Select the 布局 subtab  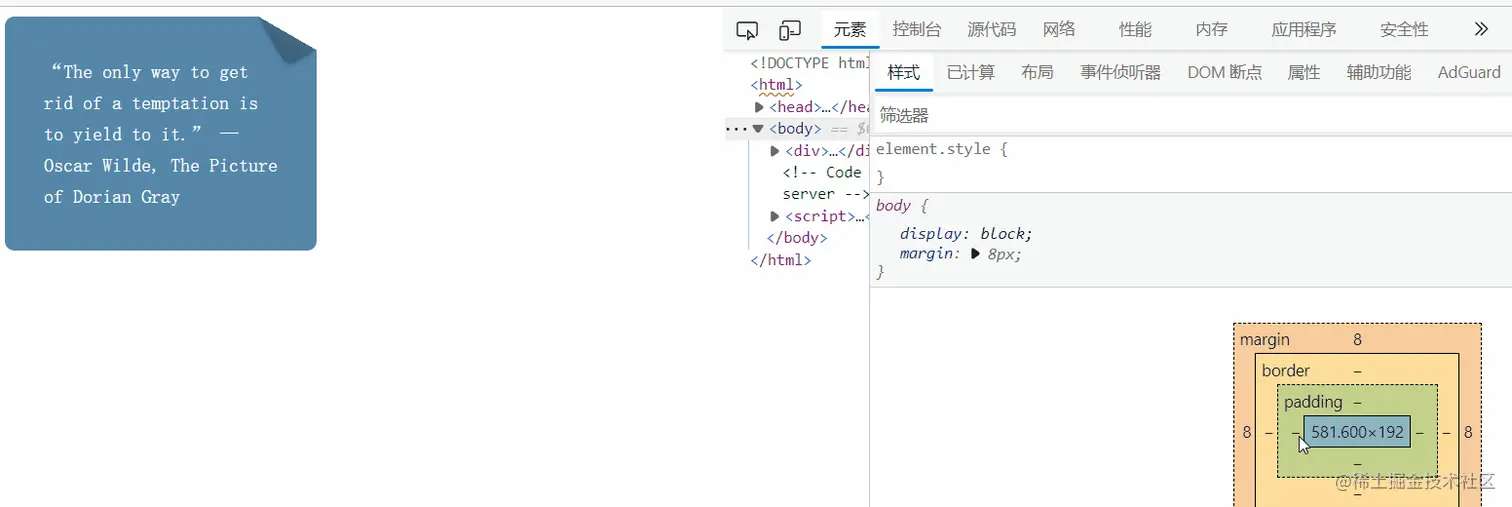coord(1037,72)
